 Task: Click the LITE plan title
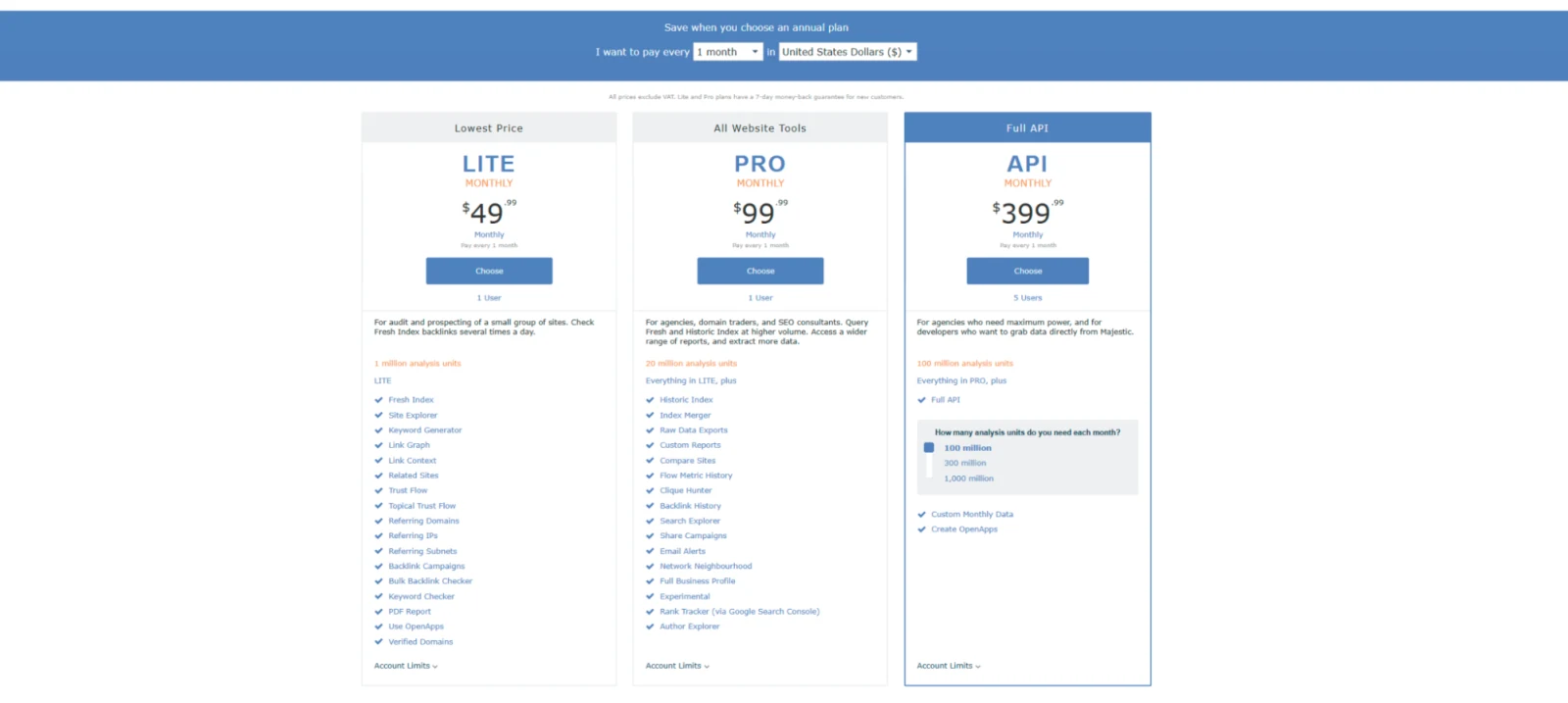pyautogui.click(x=489, y=164)
